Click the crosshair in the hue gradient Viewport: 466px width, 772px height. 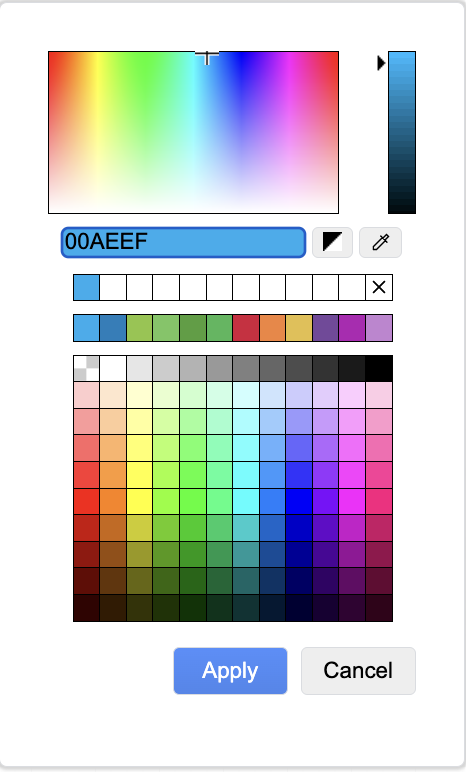(207, 57)
